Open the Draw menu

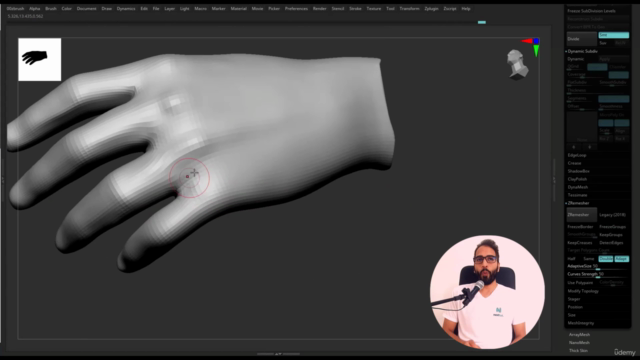tap(107, 9)
